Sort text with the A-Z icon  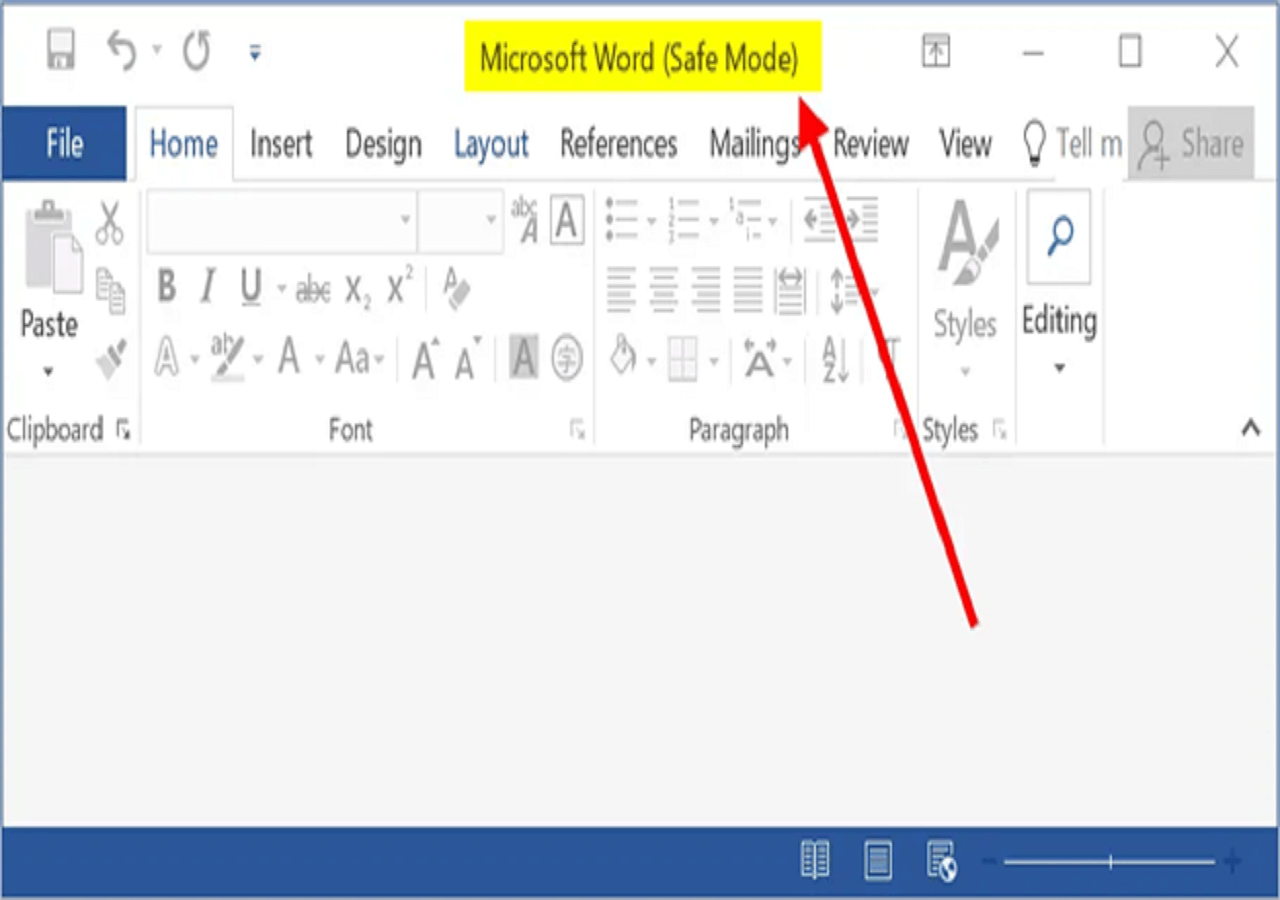[x=835, y=358]
